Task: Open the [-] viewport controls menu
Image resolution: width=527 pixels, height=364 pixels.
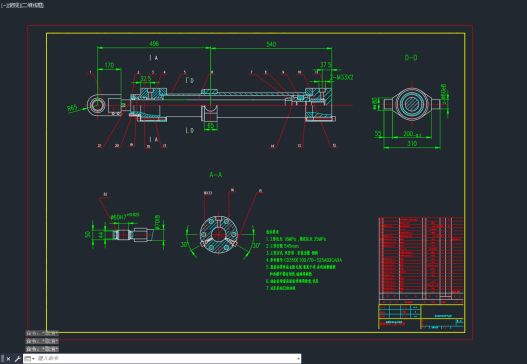Action: pyautogui.click(x=3, y=5)
